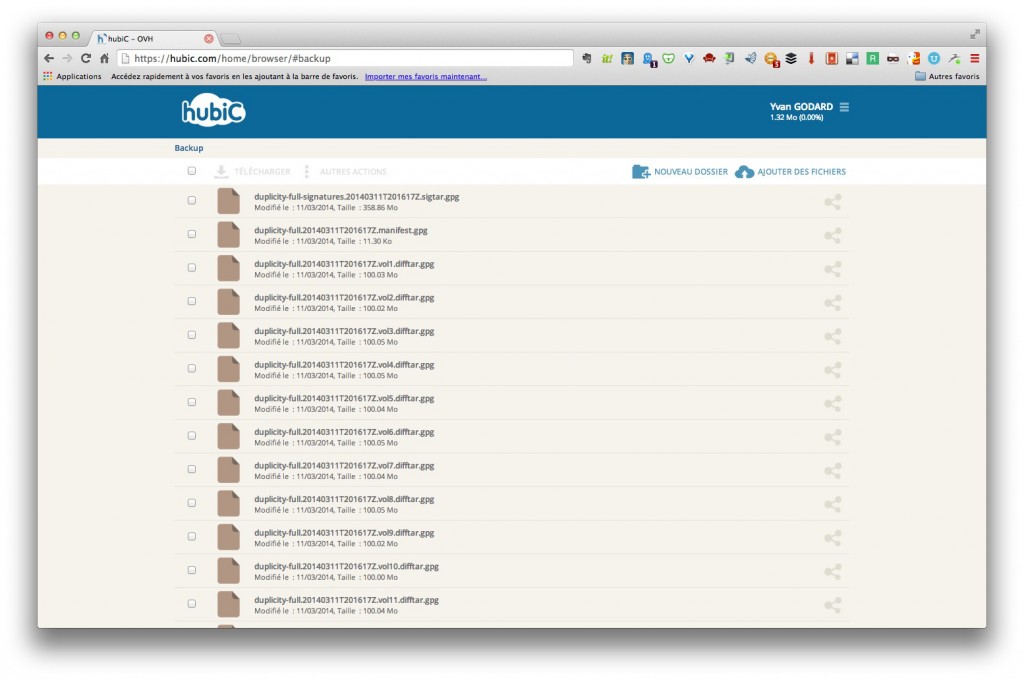This screenshot has height=680, width=1024.
Task: Select the hubiC - OVH browser tab
Action: pos(153,39)
